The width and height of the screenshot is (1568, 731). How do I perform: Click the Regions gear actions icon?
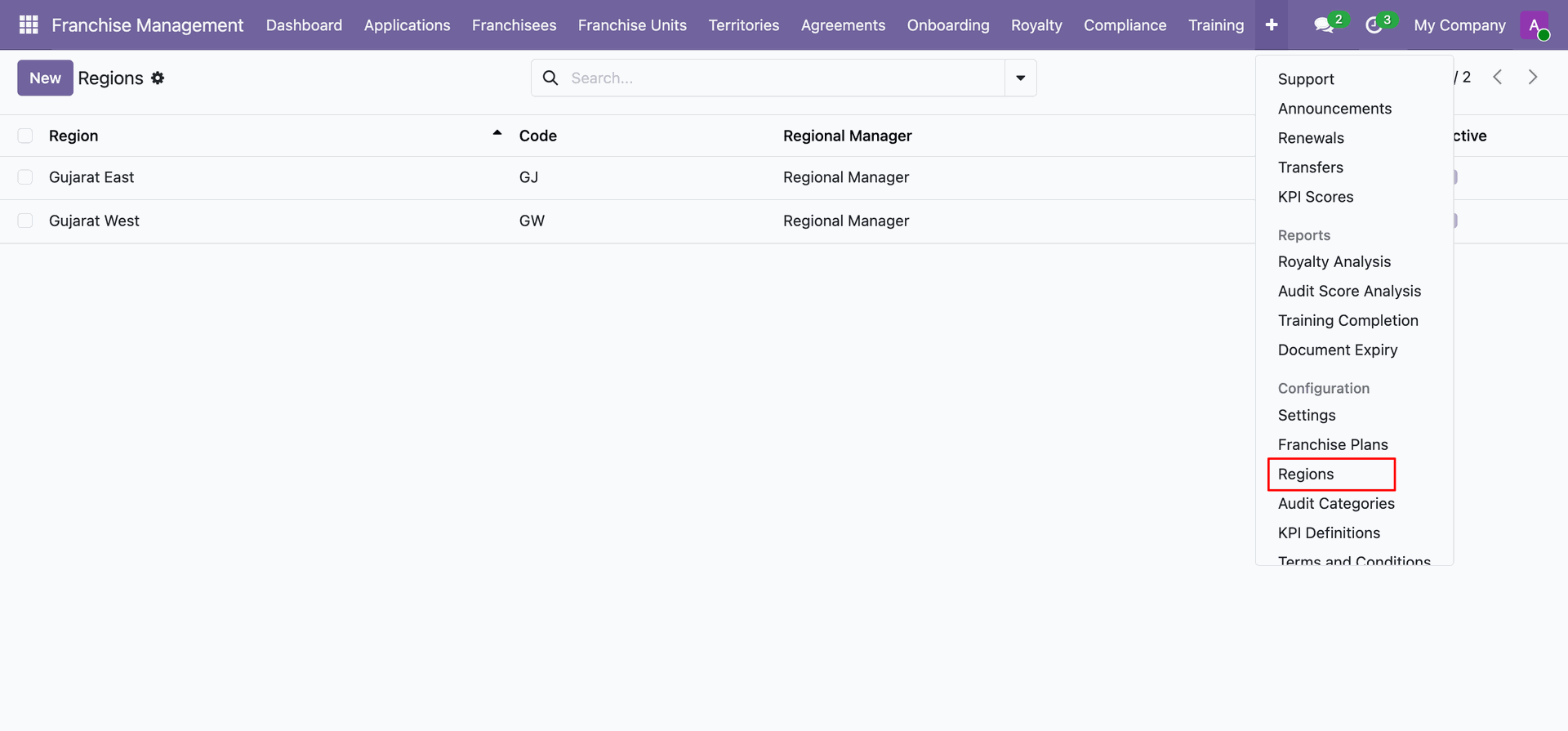tap(158, 78)
